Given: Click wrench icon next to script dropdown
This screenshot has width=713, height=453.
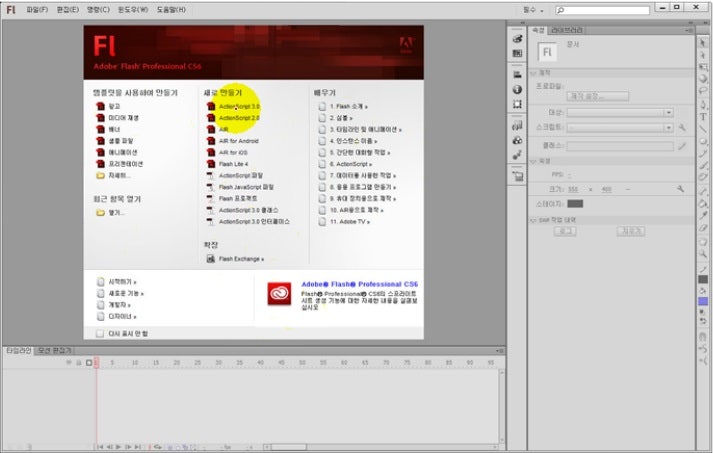Looking at the screenshot, I should click(x=682, y=127).
